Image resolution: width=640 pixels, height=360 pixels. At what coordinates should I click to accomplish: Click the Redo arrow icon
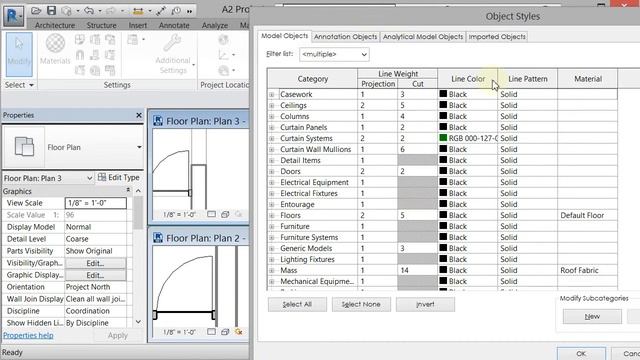[110, 11]
